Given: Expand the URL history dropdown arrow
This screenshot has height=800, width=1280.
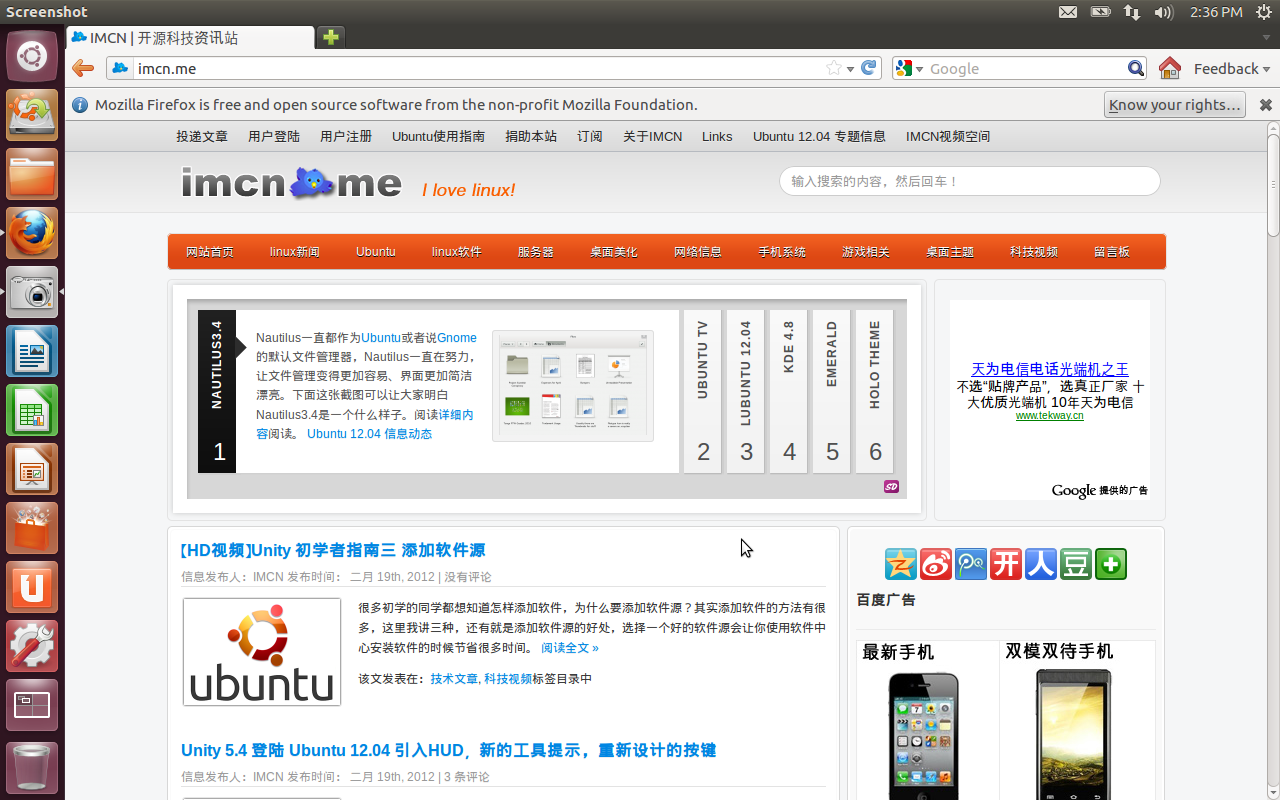Looking at the screenshot, I should (850, 69).
